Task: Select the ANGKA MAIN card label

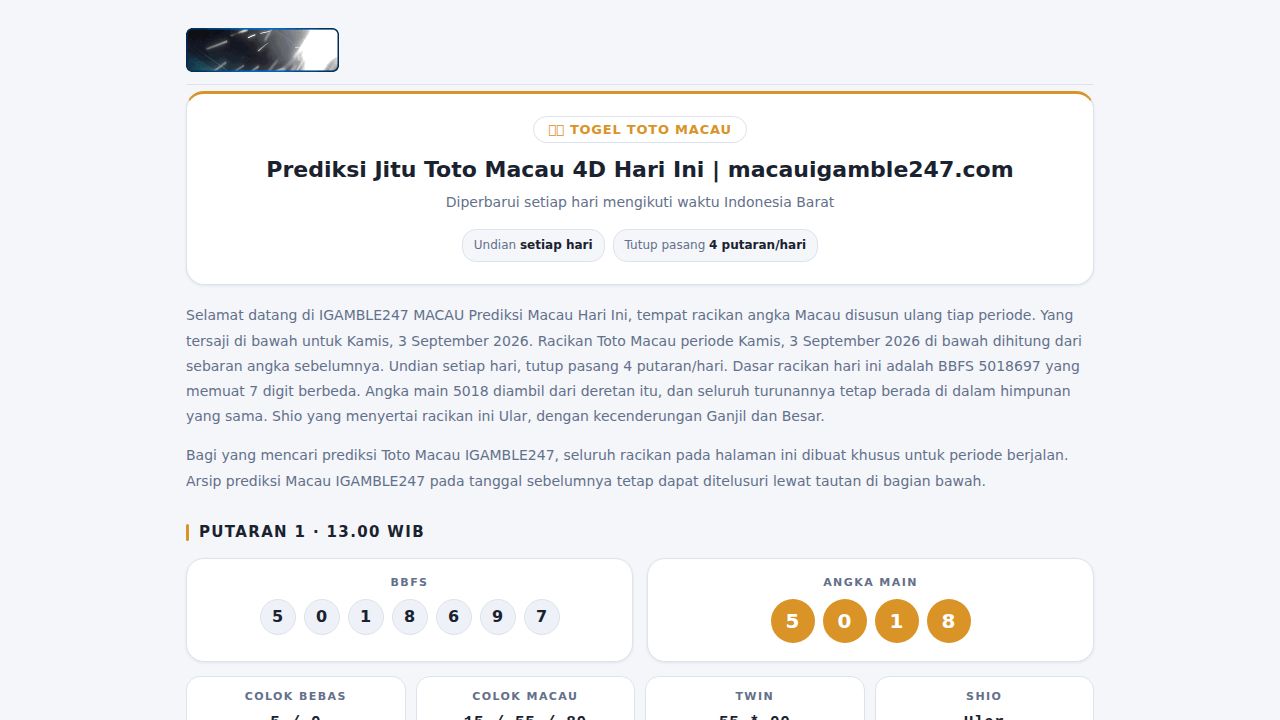Action: point(870,582)
